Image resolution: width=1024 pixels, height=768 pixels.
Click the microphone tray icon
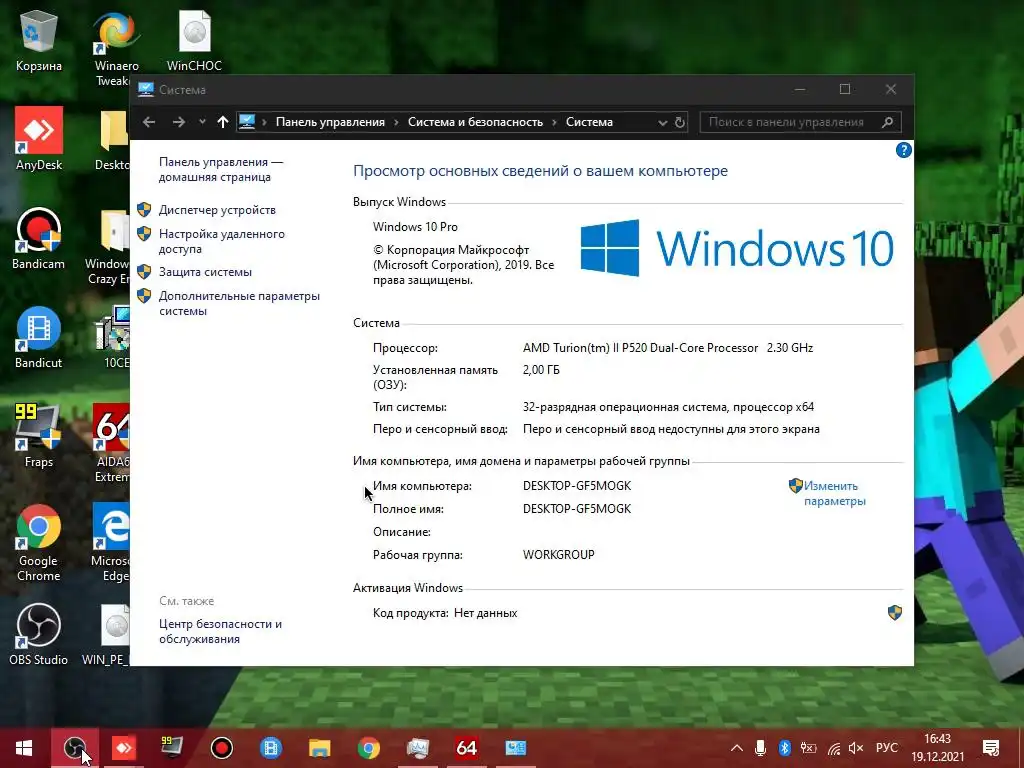[760, 748]
